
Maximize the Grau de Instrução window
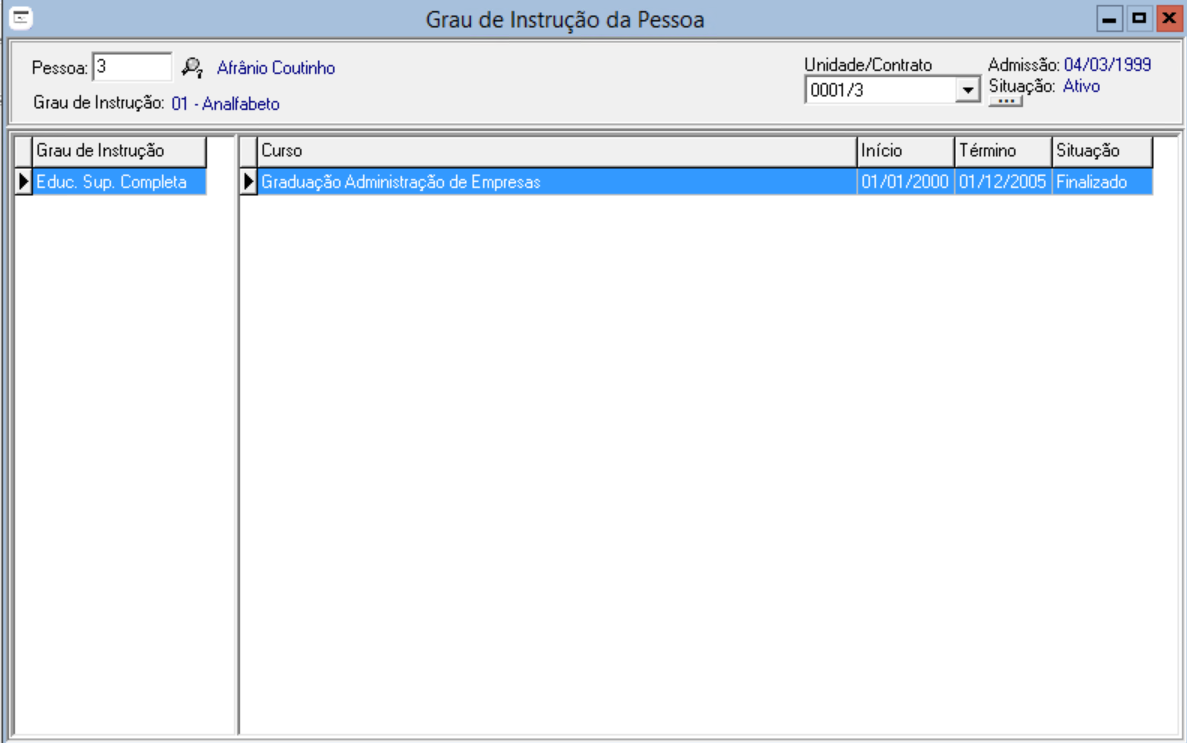(1138, 18)
